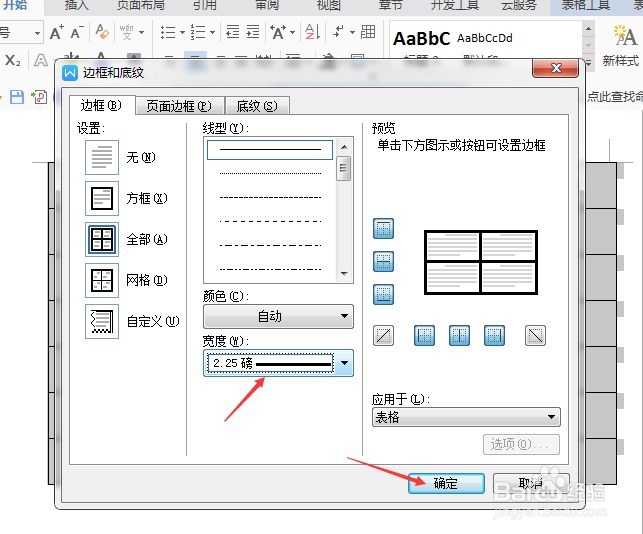Toggle the top border button in preview
This screenshot has width=643, height=534.
383,228
